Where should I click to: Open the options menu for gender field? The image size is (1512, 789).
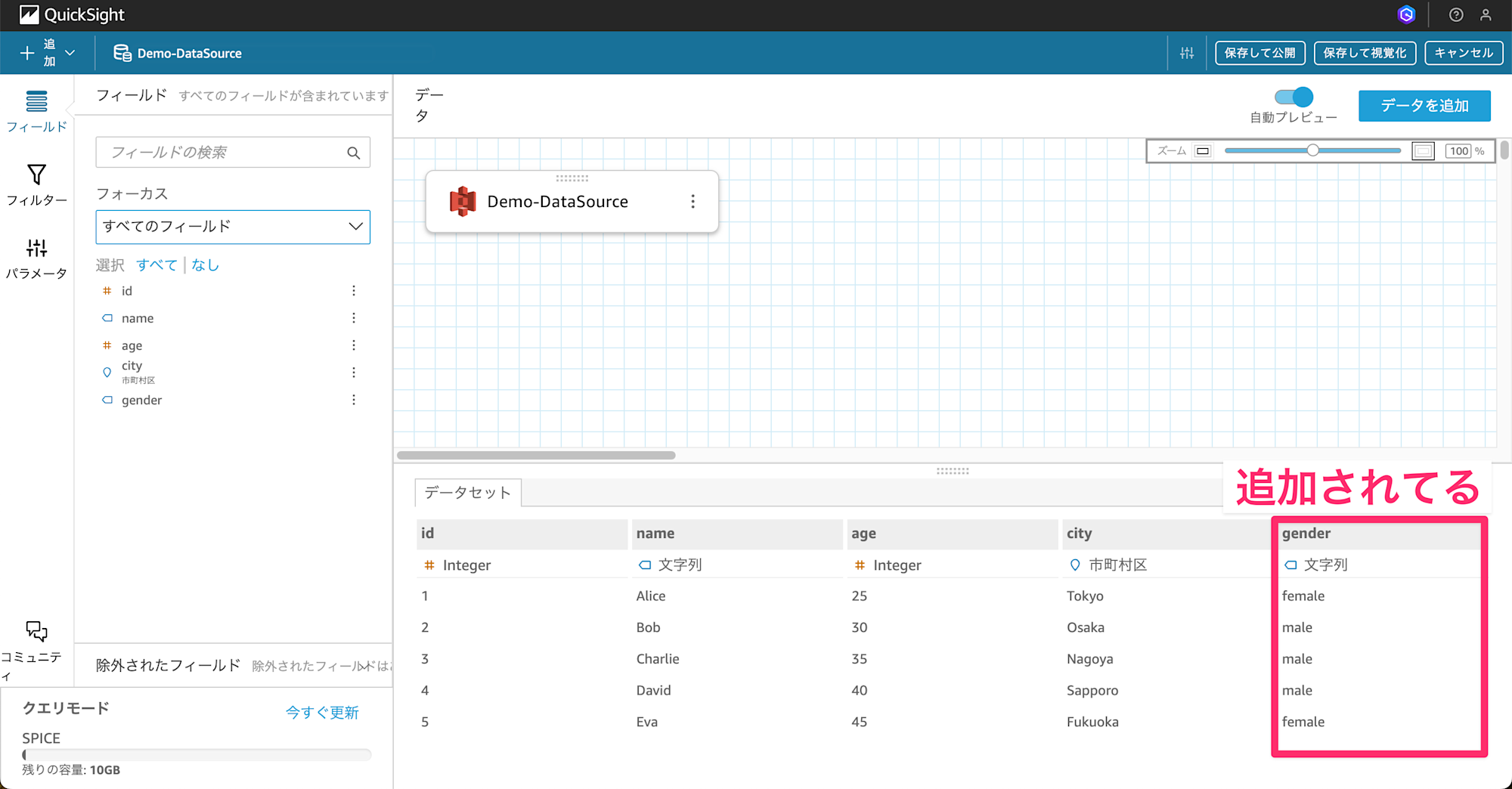pyautogui.click(x=353, y=400)
